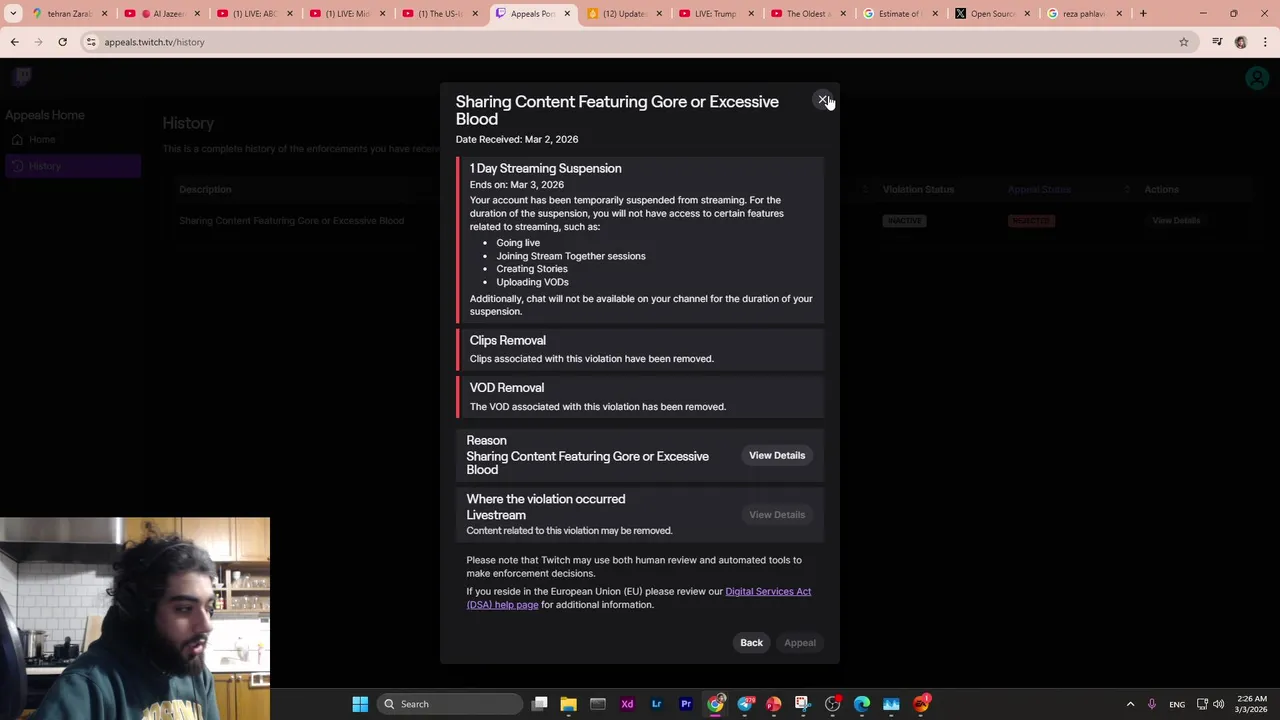
Task: Switch to The US-Is tab
Action: 438,13
